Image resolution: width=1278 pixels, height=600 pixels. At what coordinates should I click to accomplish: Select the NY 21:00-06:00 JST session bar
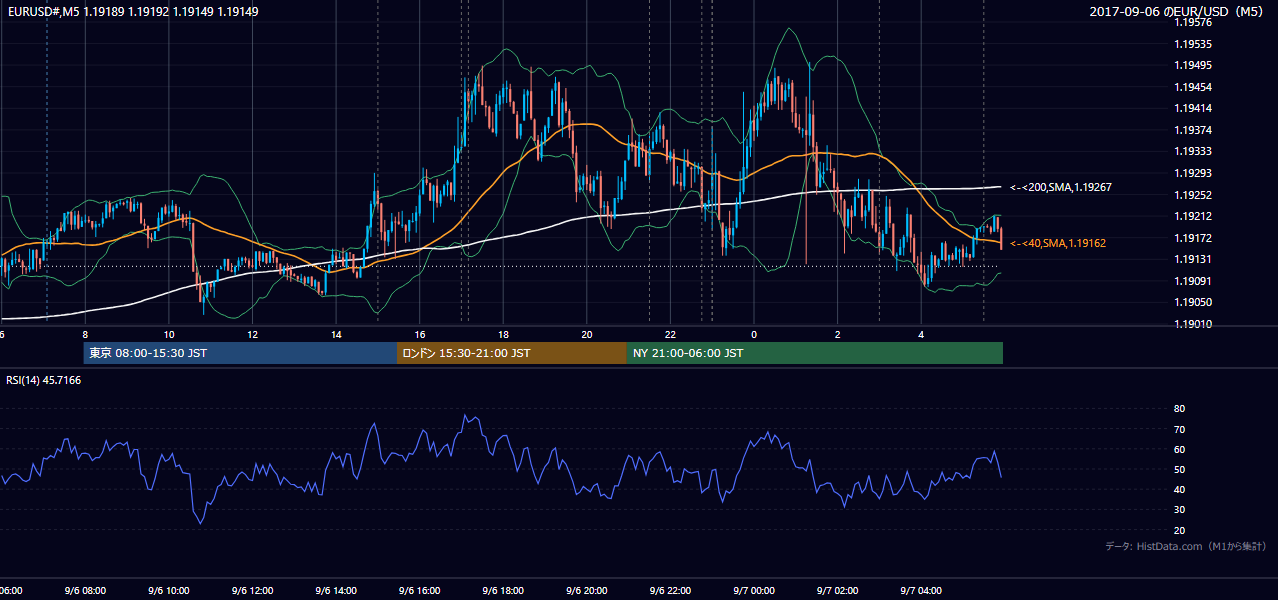815,353
